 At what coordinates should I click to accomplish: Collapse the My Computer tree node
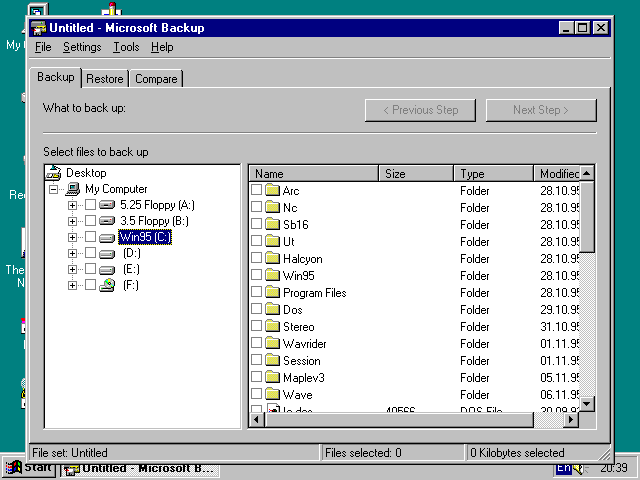pos(54,189)
